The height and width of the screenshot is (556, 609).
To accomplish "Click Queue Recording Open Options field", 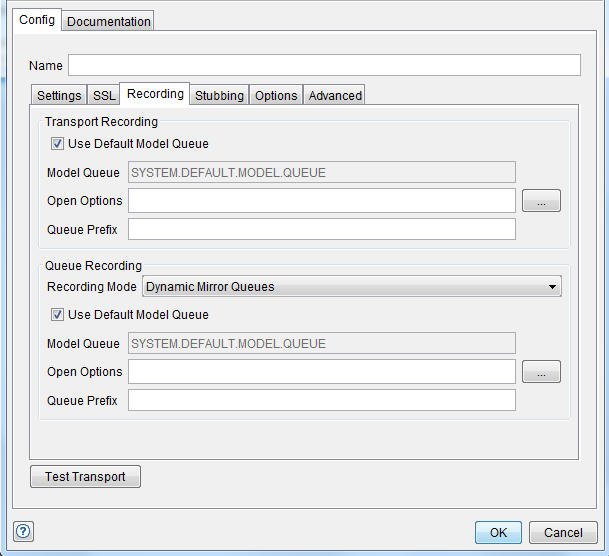I will pyautogui.click(x=321, y=372).
